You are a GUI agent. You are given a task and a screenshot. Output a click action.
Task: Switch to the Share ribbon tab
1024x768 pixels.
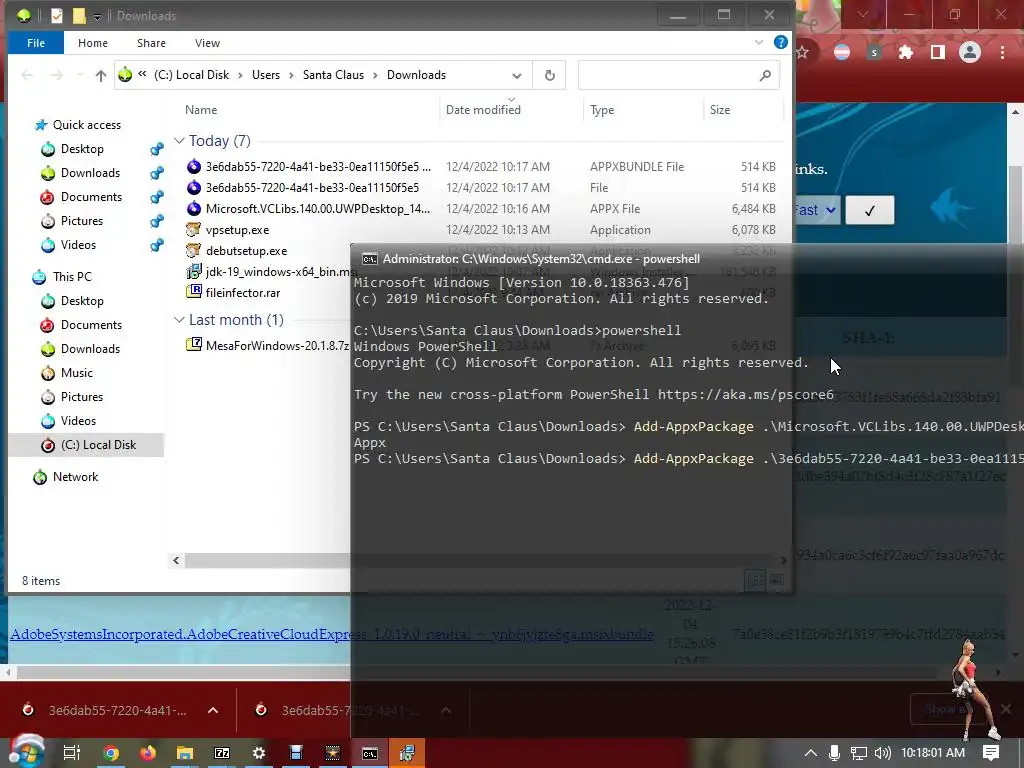click(x=151, y=43)
